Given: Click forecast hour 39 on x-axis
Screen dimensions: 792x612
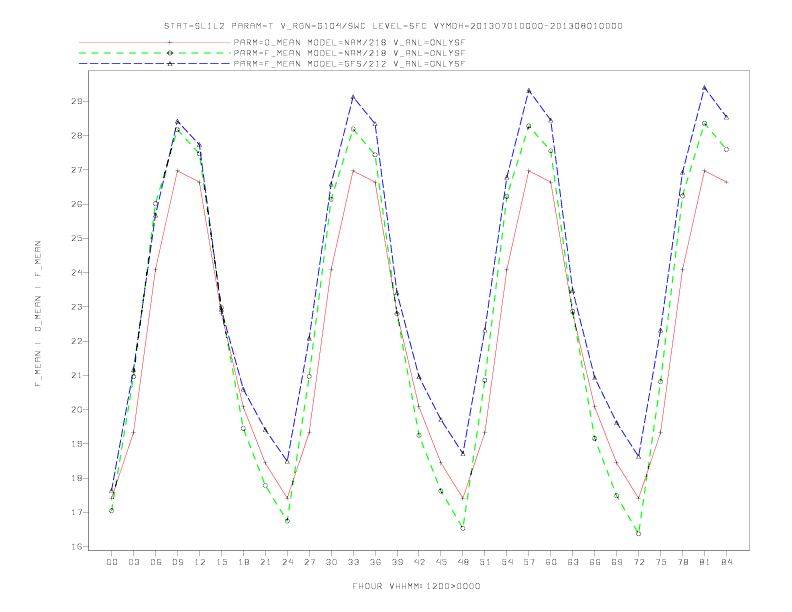Looking at the screenshot, I should [397, 562].
